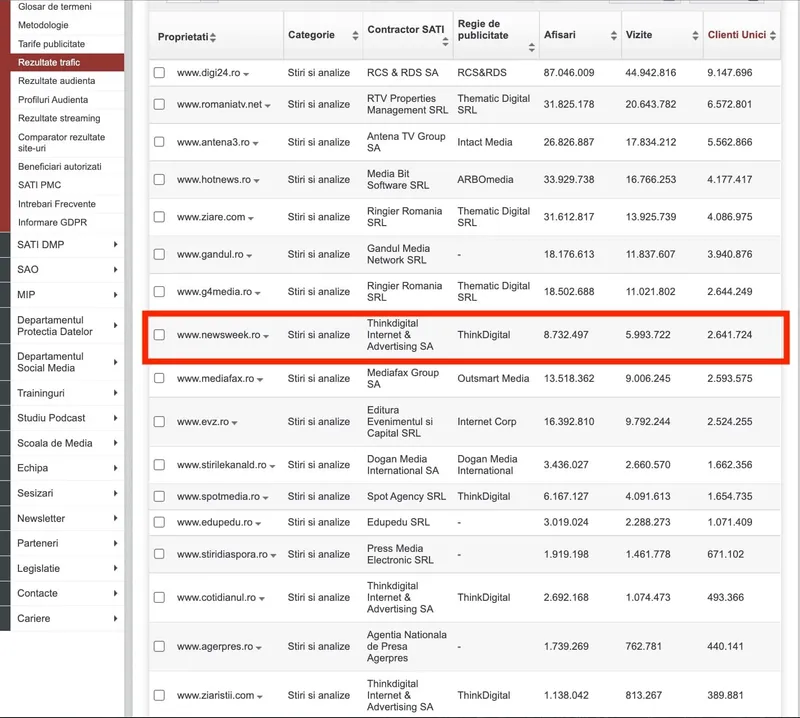Open Profiluri Audienta link
This screenshot has height=718, width=800.
(53, 100)
